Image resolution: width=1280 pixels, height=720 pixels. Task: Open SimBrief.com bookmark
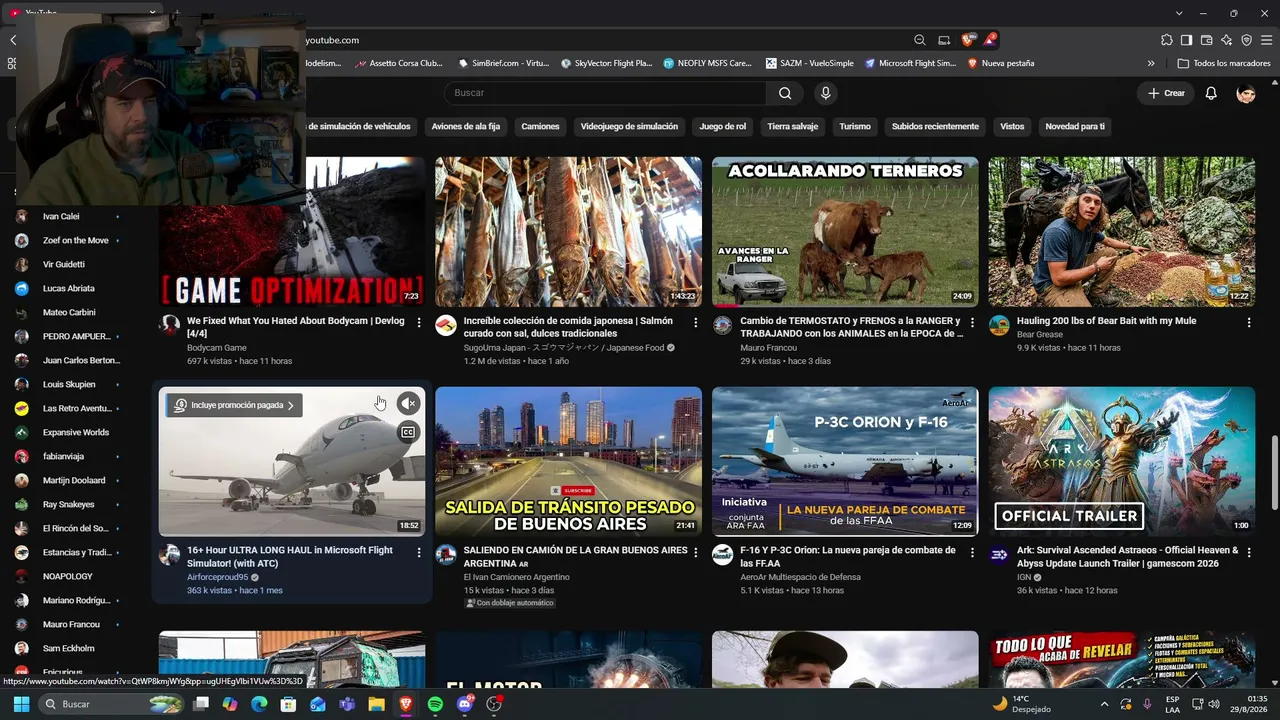[504, 63]
